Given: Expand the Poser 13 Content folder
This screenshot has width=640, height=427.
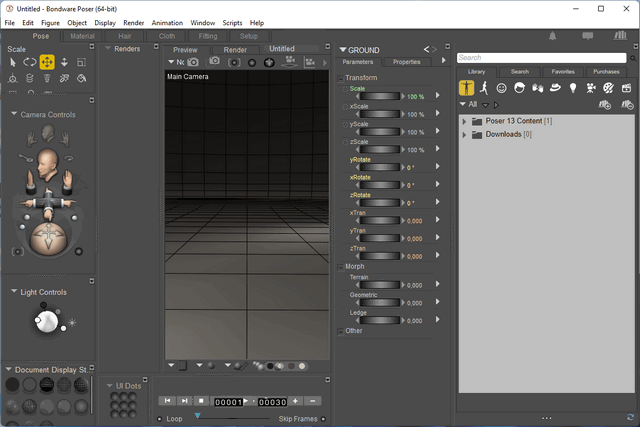Looking at the screenshot, I should tap(464, 121).
